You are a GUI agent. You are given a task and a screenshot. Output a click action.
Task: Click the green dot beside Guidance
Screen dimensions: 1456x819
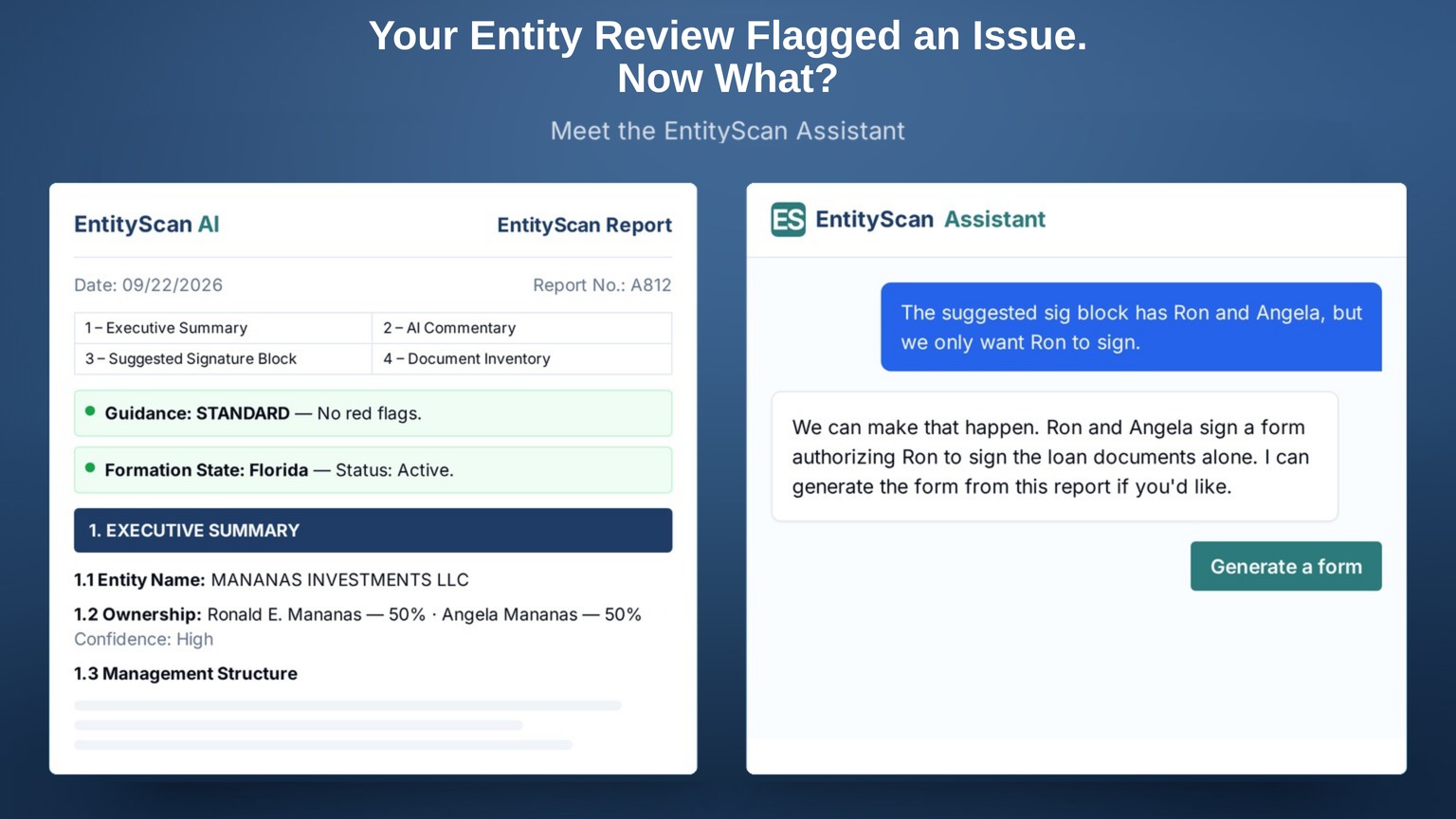(90, 411)
